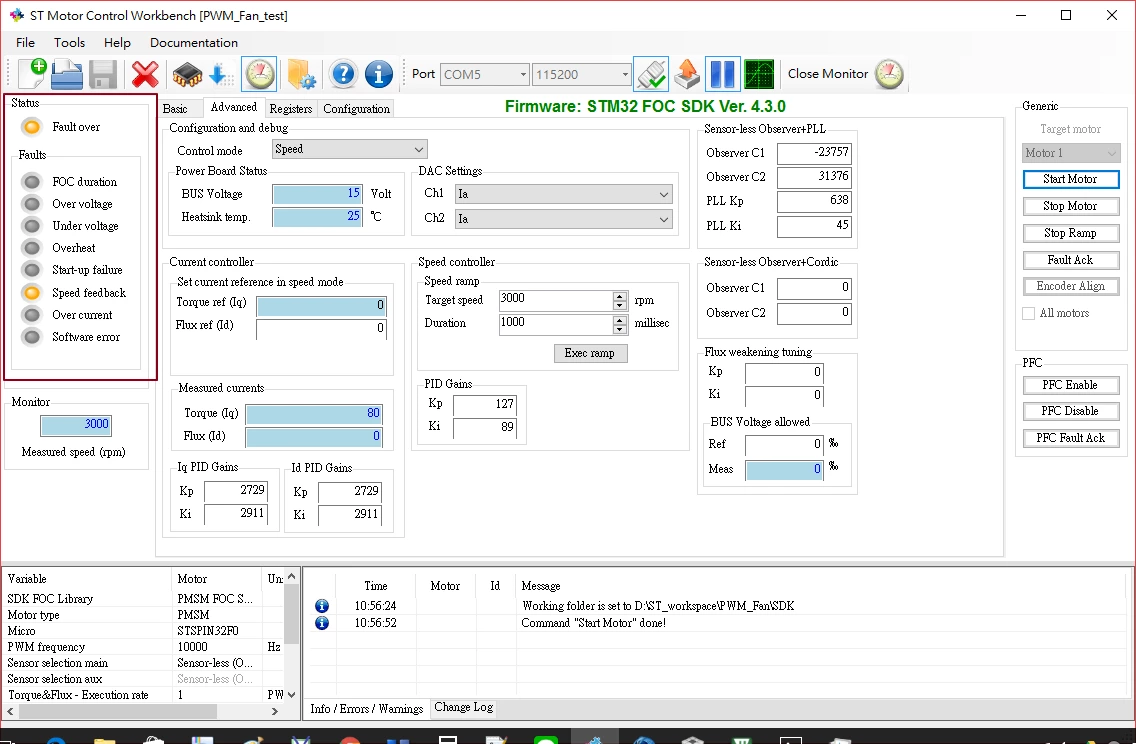Click the variable list horizontal scroll right arrow

(275, 711)
